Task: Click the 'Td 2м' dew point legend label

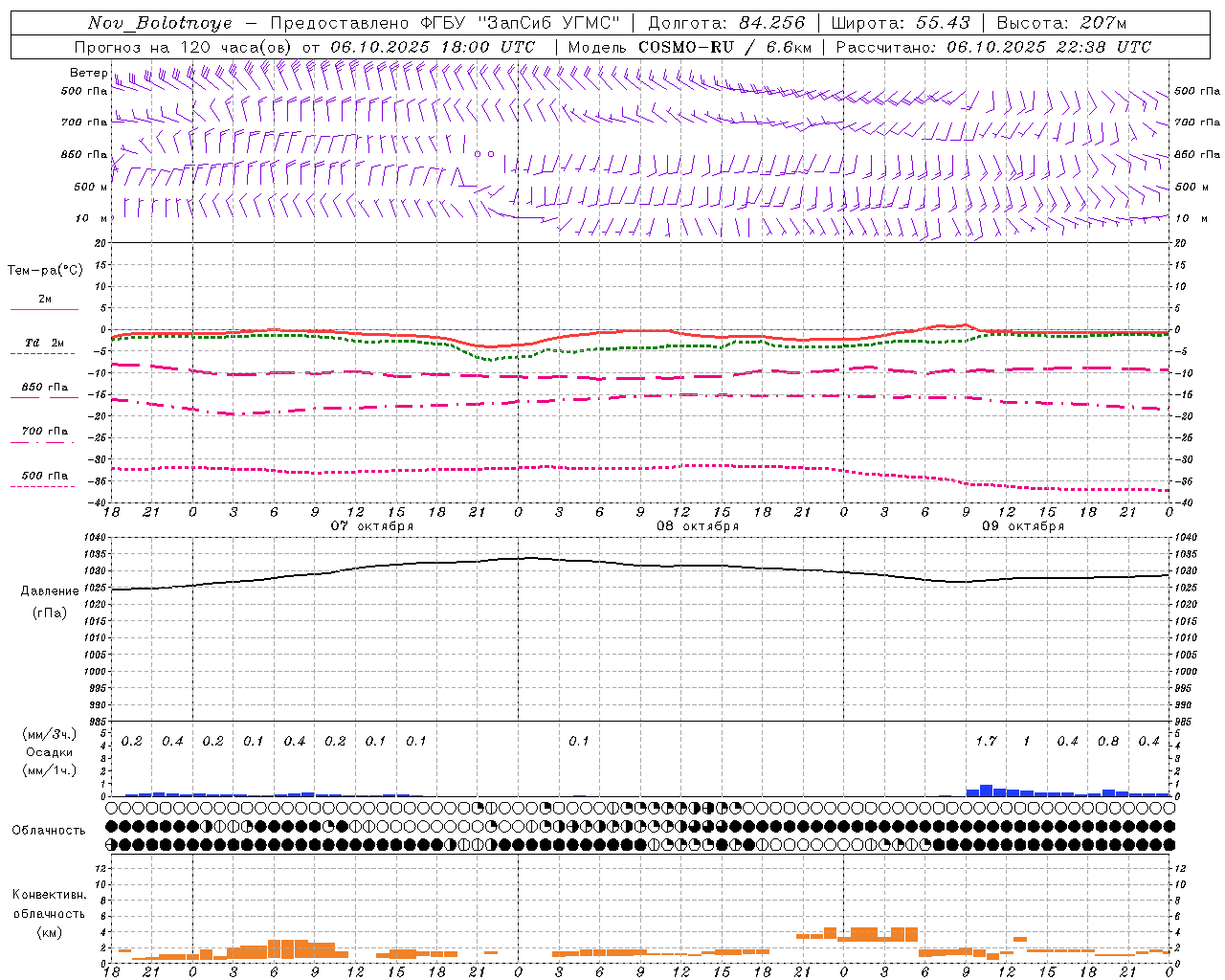Action: pyautogui.click(x=45, y=343)
